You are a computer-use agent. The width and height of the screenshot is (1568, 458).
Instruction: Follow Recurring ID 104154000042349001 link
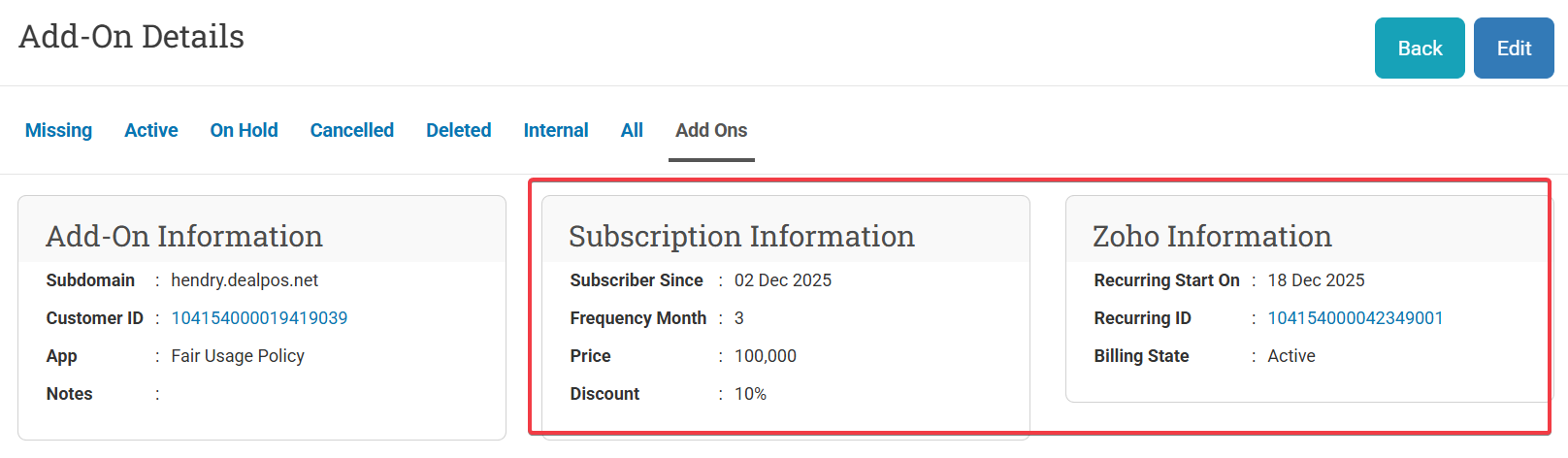(1355, 318)
